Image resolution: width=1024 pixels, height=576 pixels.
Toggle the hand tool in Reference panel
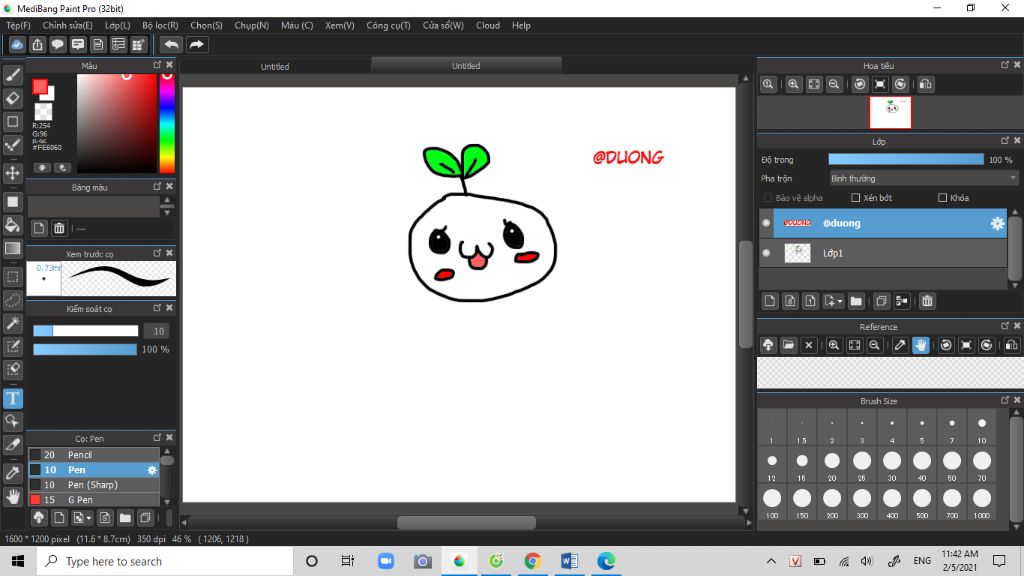[x=920, y=345]
